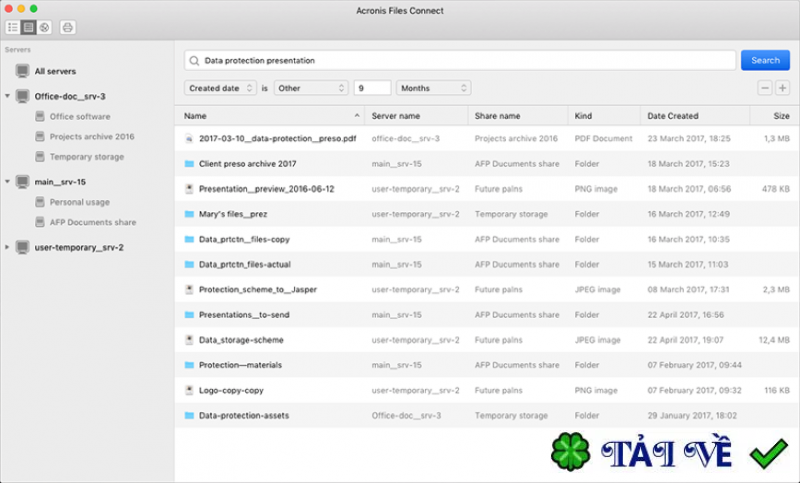Click the folder icon of Data-protection-assets
Viewport: 800px width, 483px height.
pyautogui.click(x=189, y=415)
